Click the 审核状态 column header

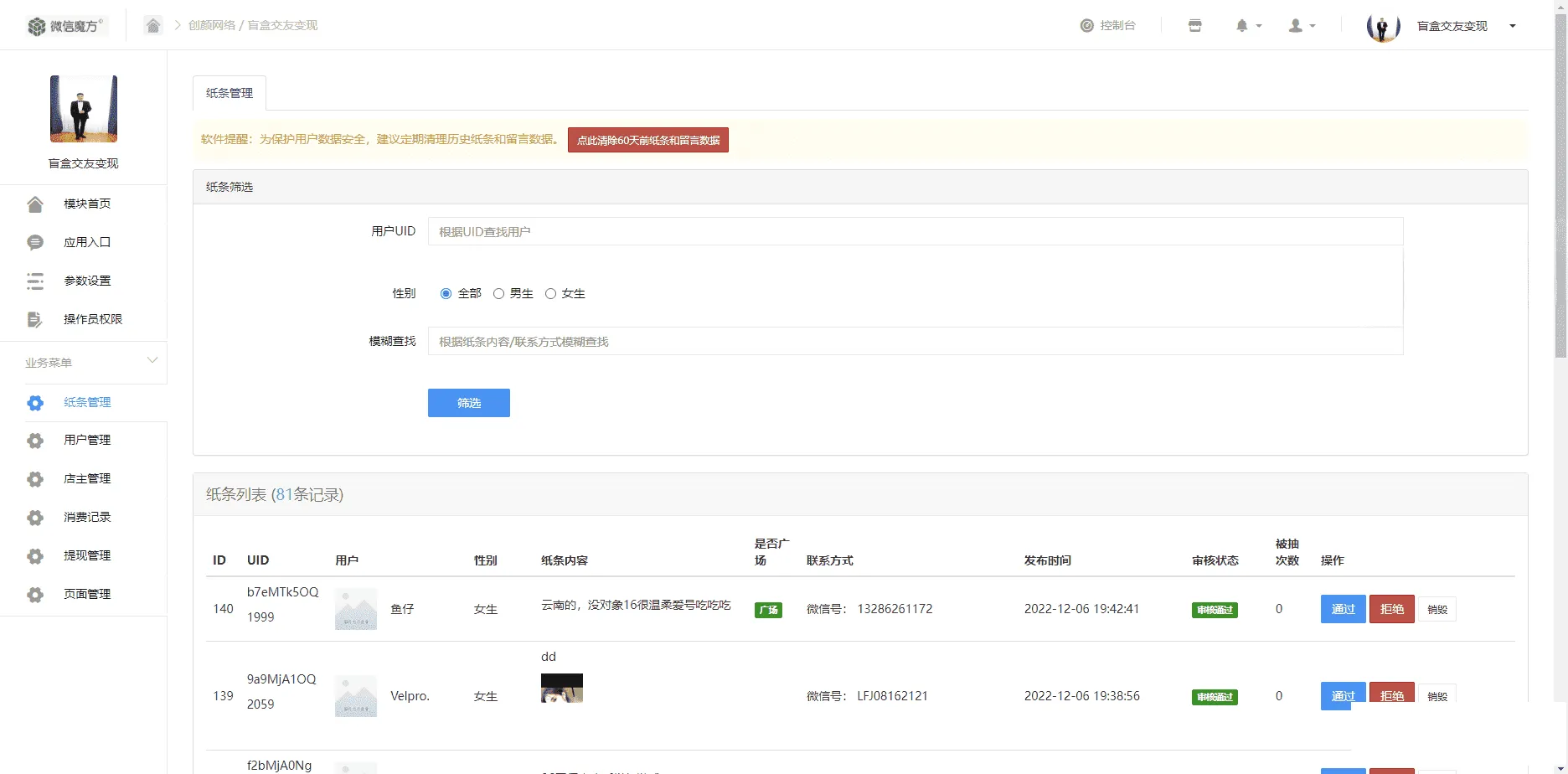click(1215, 560)
